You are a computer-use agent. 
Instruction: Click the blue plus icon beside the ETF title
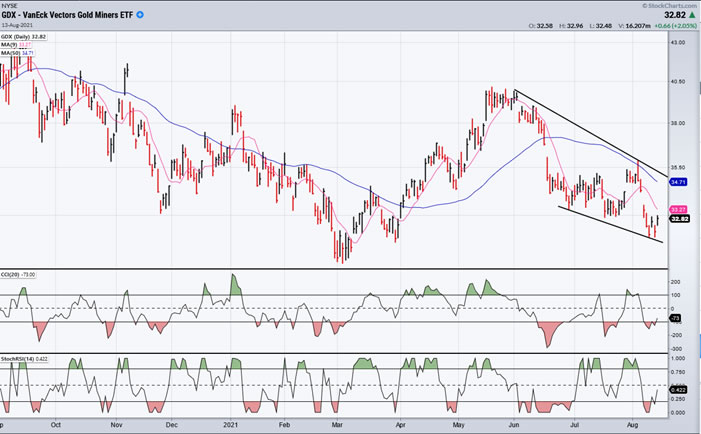tap(139, 16)
